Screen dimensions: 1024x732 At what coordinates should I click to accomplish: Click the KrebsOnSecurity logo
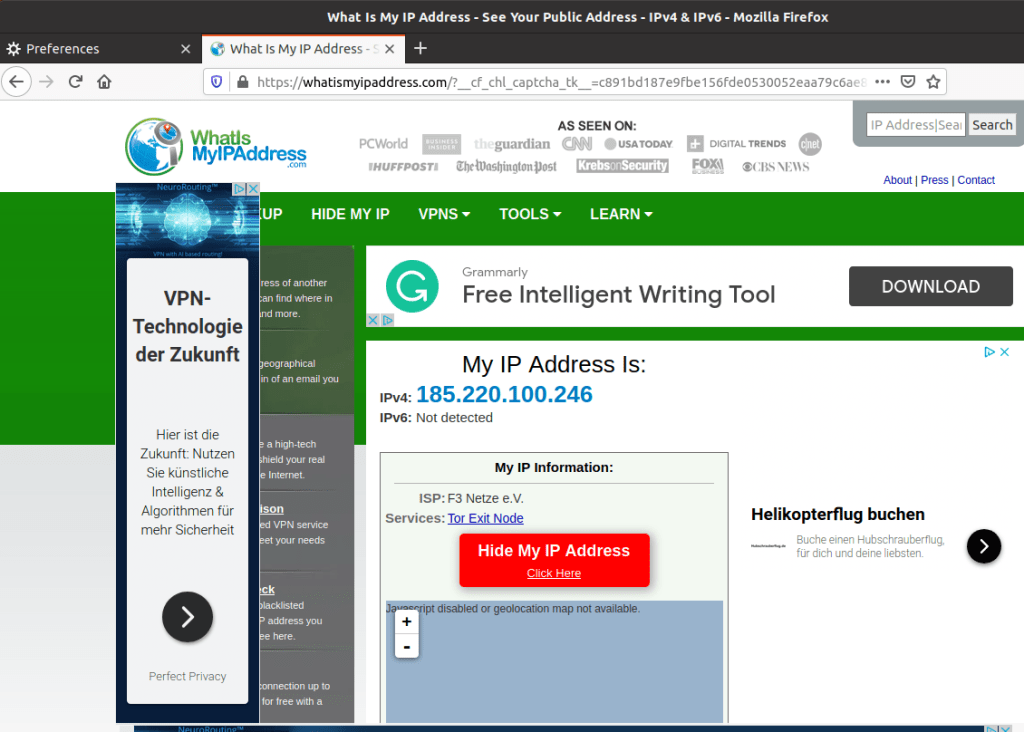(622, 166)
